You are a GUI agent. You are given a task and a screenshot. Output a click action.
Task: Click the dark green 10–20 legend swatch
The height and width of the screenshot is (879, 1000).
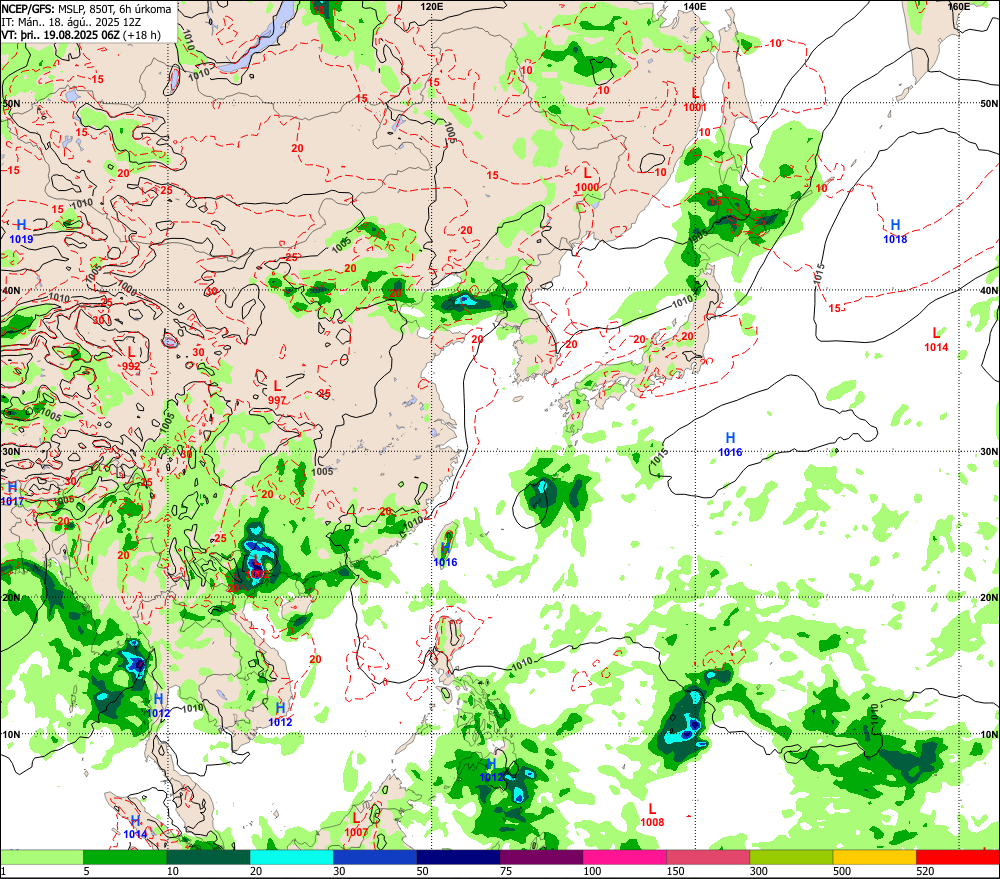(209, 857)
